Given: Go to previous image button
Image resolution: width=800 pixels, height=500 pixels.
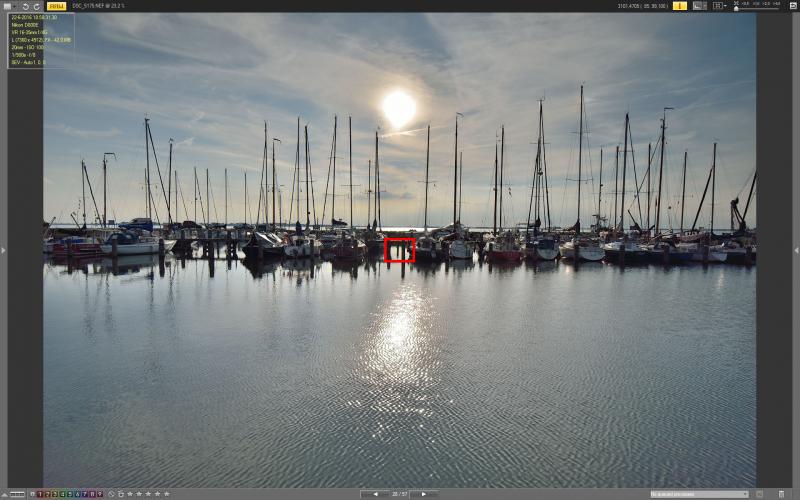Looking at the screenshot, I should (375, 494).
